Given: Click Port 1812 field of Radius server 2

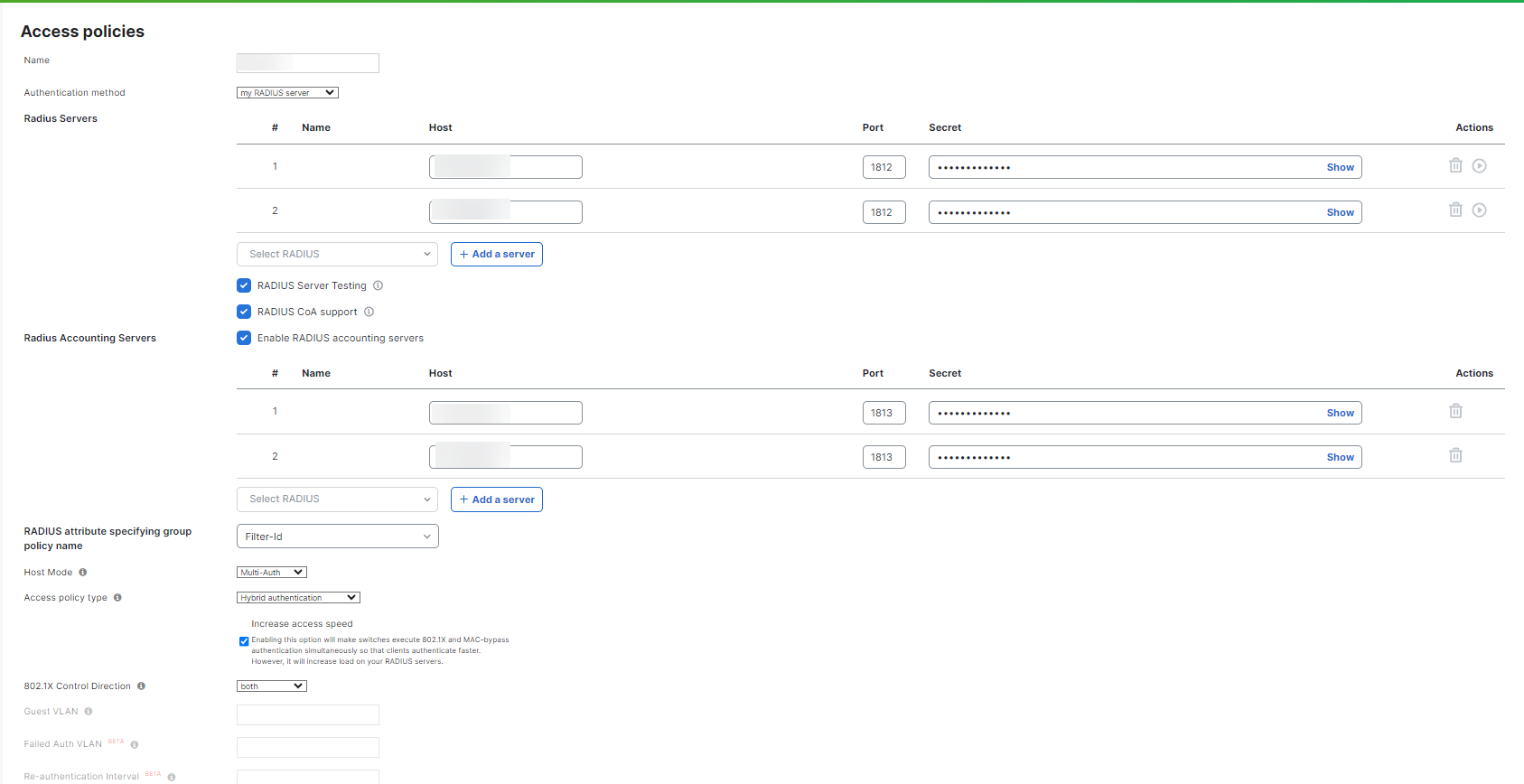Looking at the screenshot, I should tap(884, 212).
